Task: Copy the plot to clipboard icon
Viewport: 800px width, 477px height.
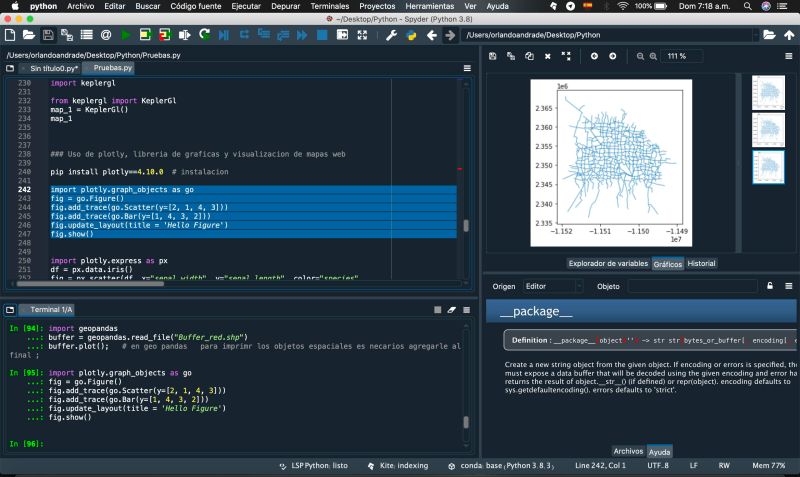Action: point(529,56)
